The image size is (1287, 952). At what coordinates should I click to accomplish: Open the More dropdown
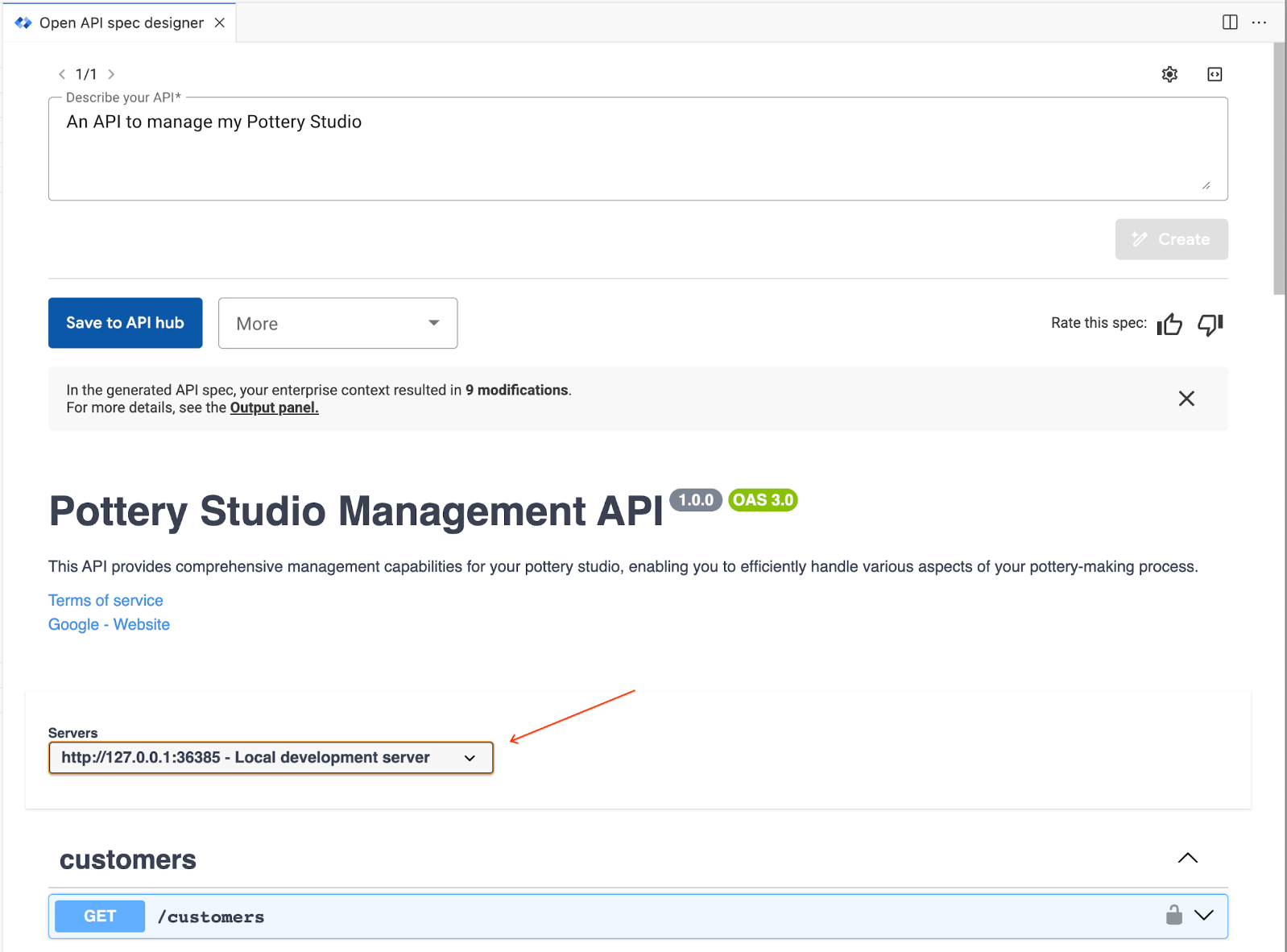338,323
